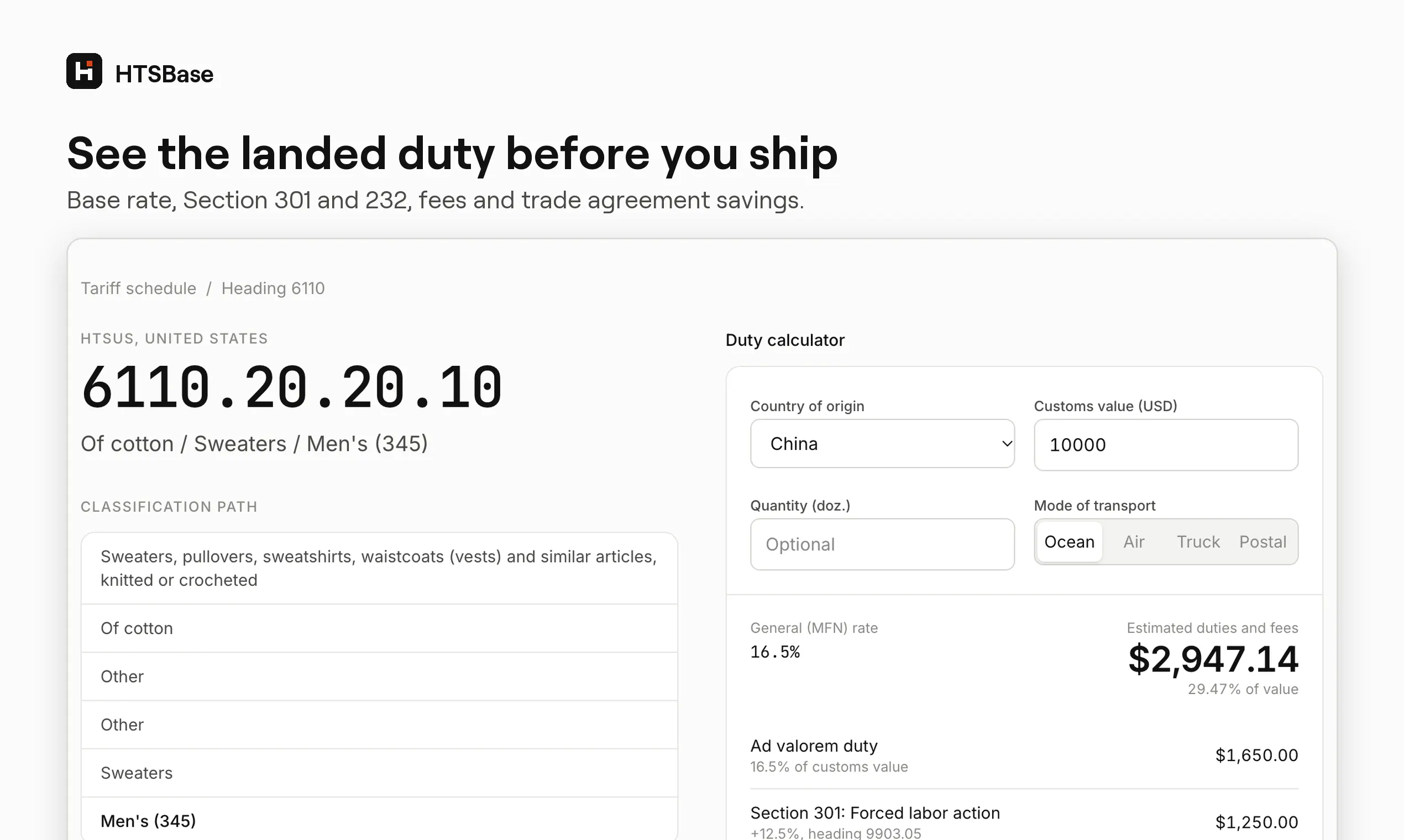Go to Heading 6110 breadcrumb

pyautogui.click(x=273, y=288)
